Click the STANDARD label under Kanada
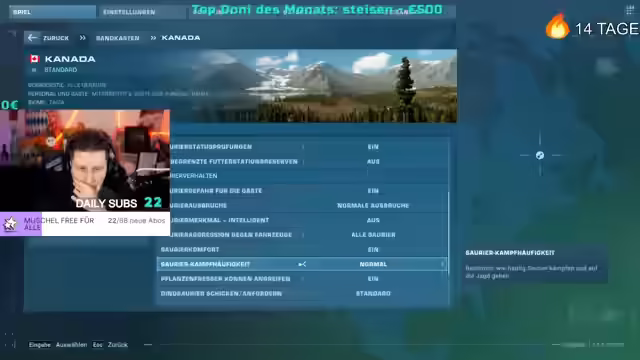This screenshot has width=640, height=360. pos(60,70)
